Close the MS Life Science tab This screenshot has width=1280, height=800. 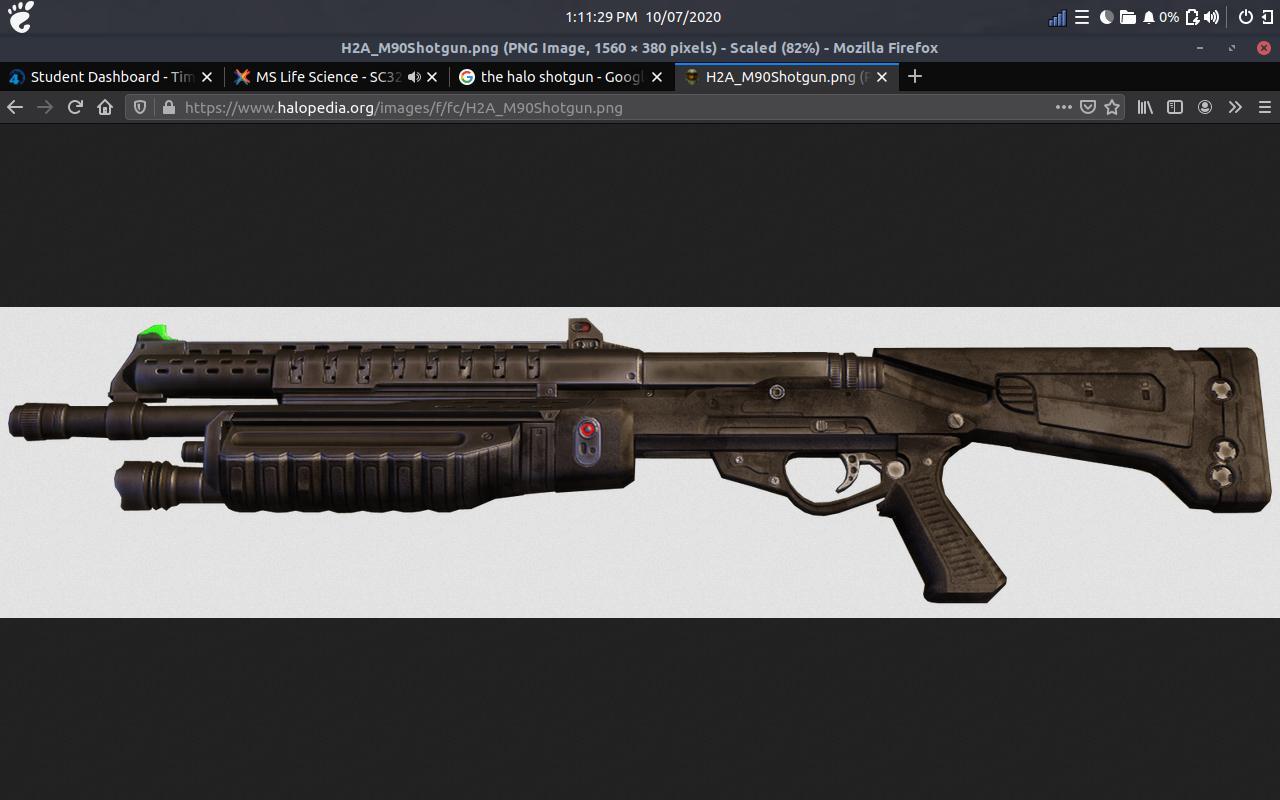point(432,77)
